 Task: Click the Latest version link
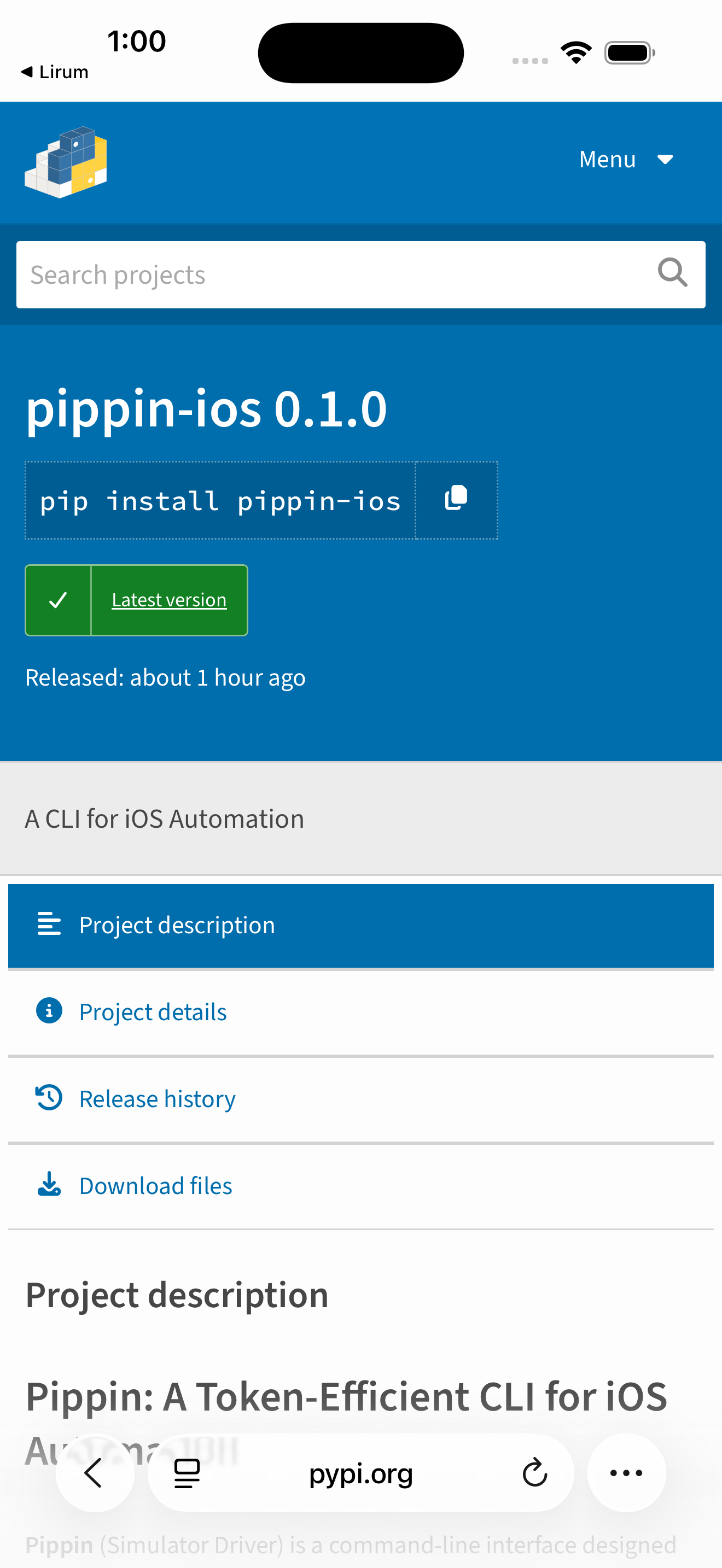pyautogui.click(x=168, y=600)
